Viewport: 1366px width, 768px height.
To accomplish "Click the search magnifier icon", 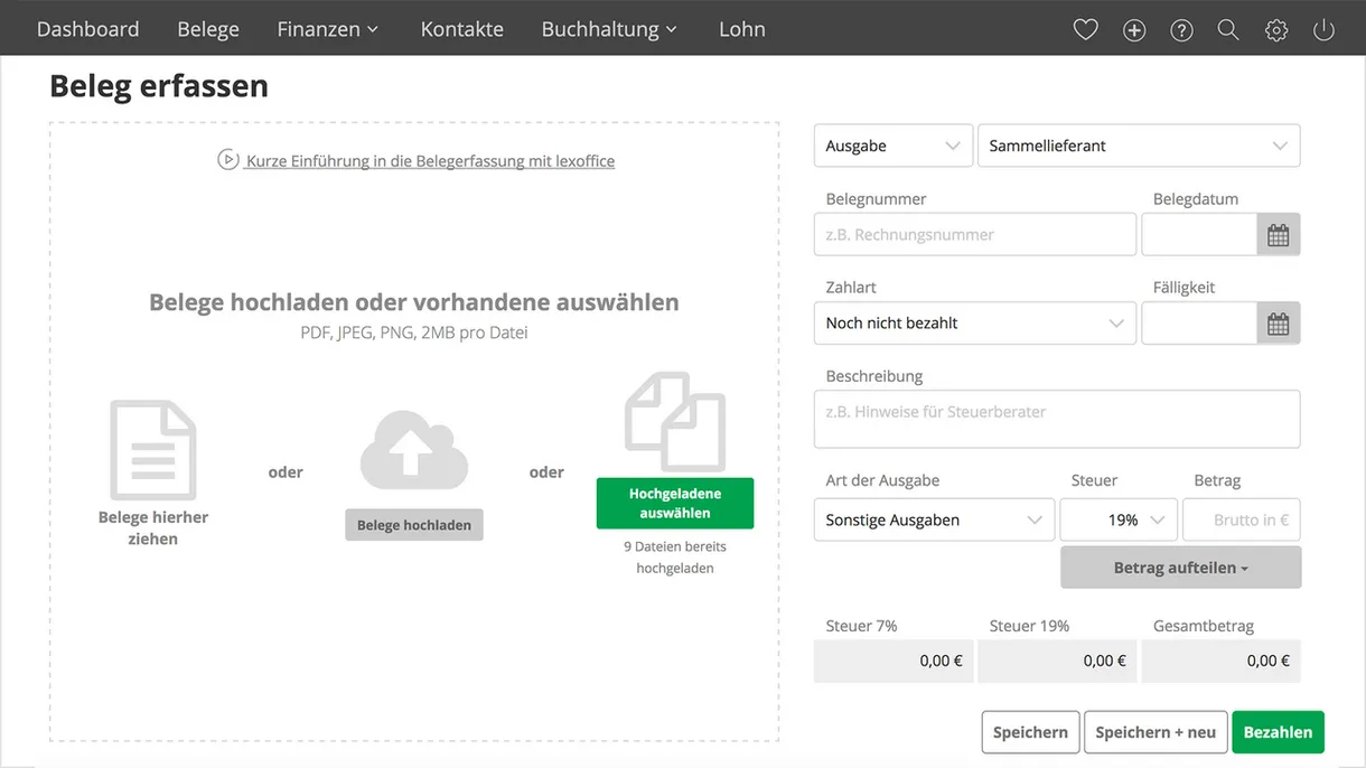I will pyautogui.click(x=1228, y=30).
